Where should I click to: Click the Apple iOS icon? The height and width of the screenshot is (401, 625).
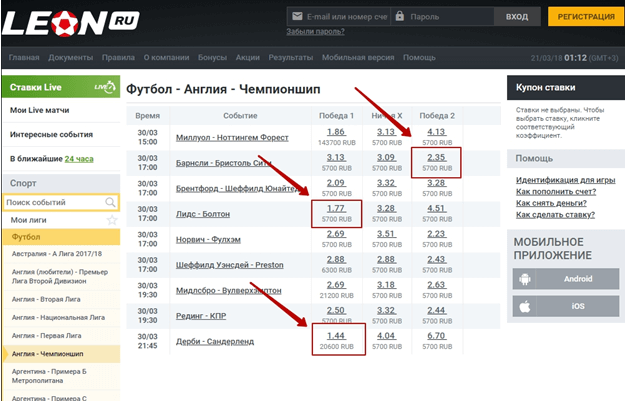[x=525, y=306]
